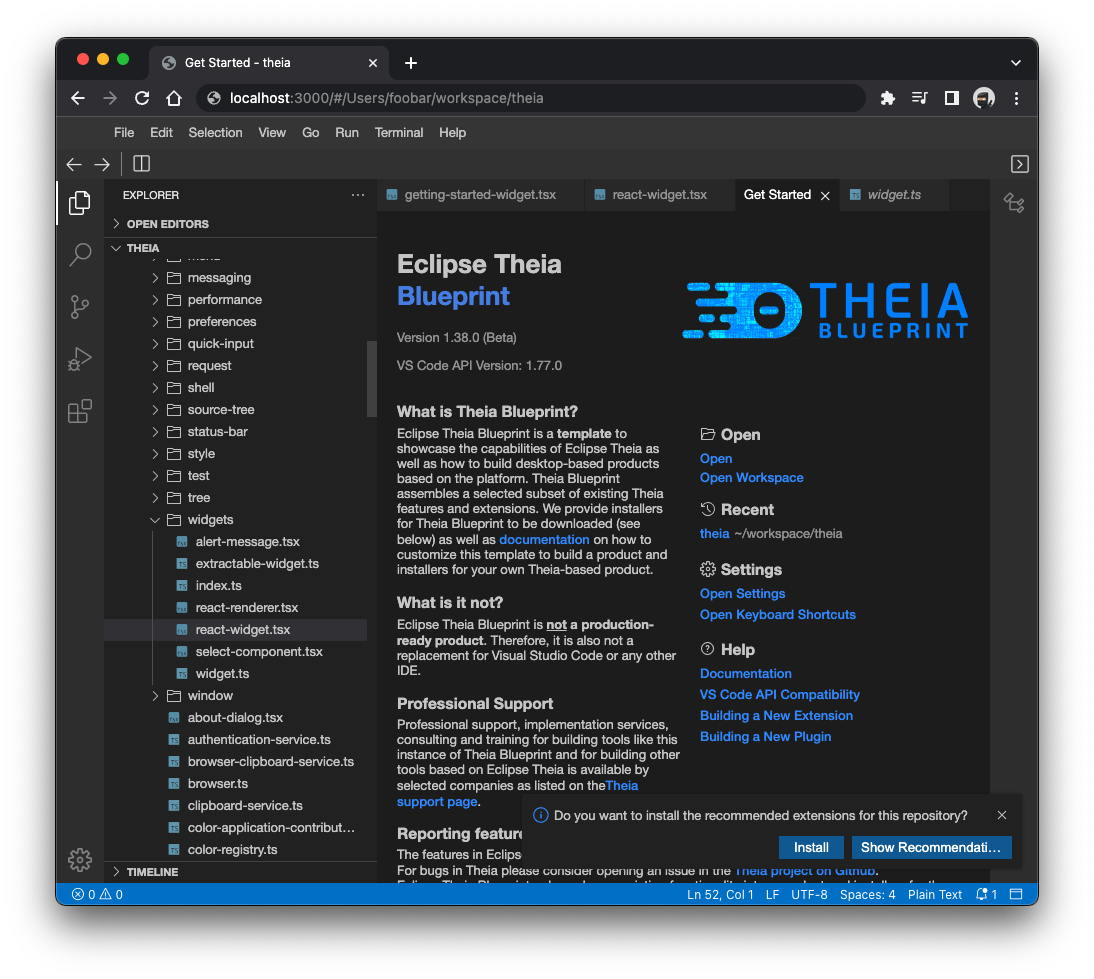Click the synchronize changes icon in status bar
This screenshot has width=1094, height=979.
coord(986,894)
